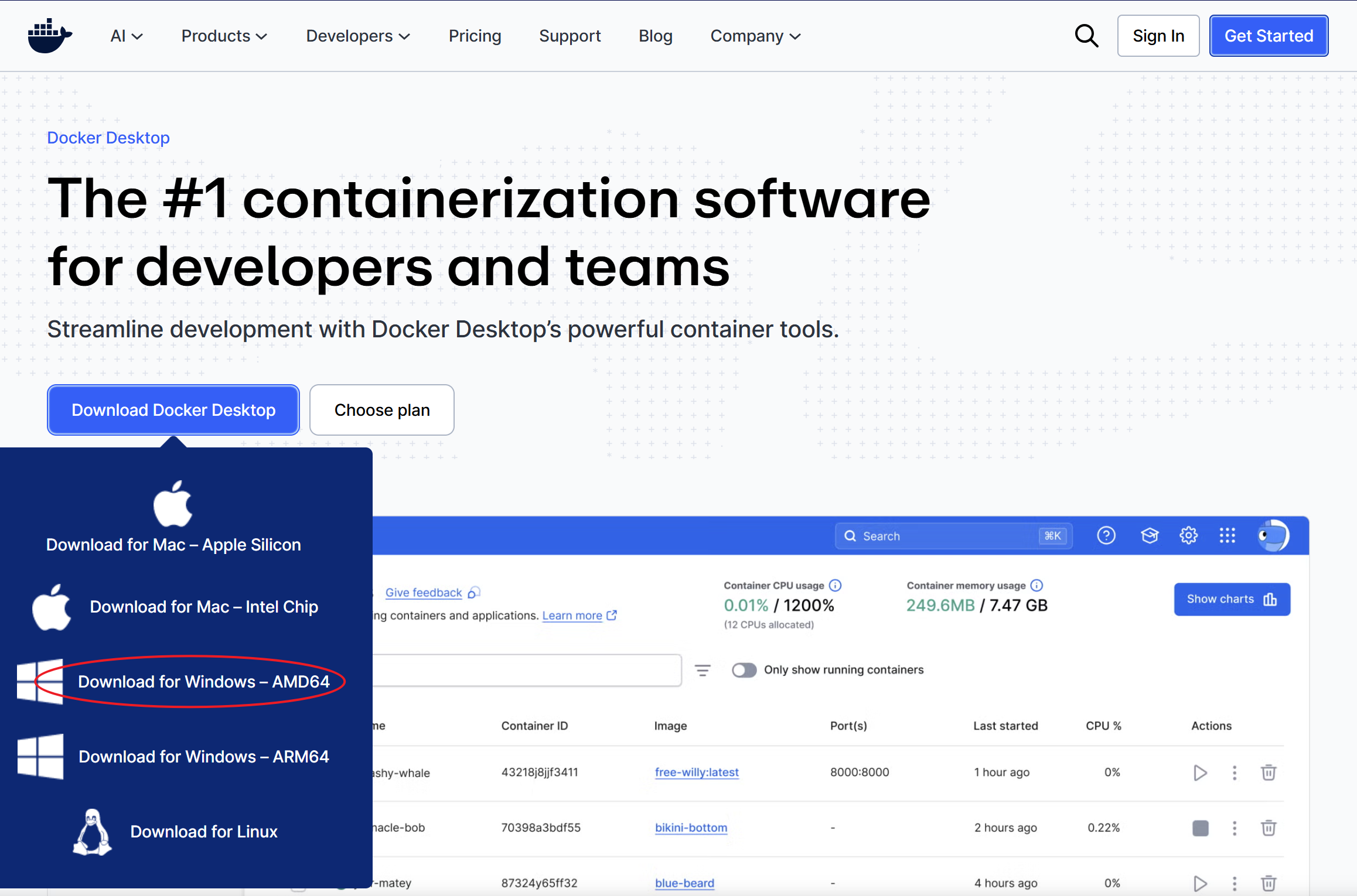Click the search magnifier icon in navbar
Viewport: 1357px width, 896px height.
click(x=1086, y=36)
